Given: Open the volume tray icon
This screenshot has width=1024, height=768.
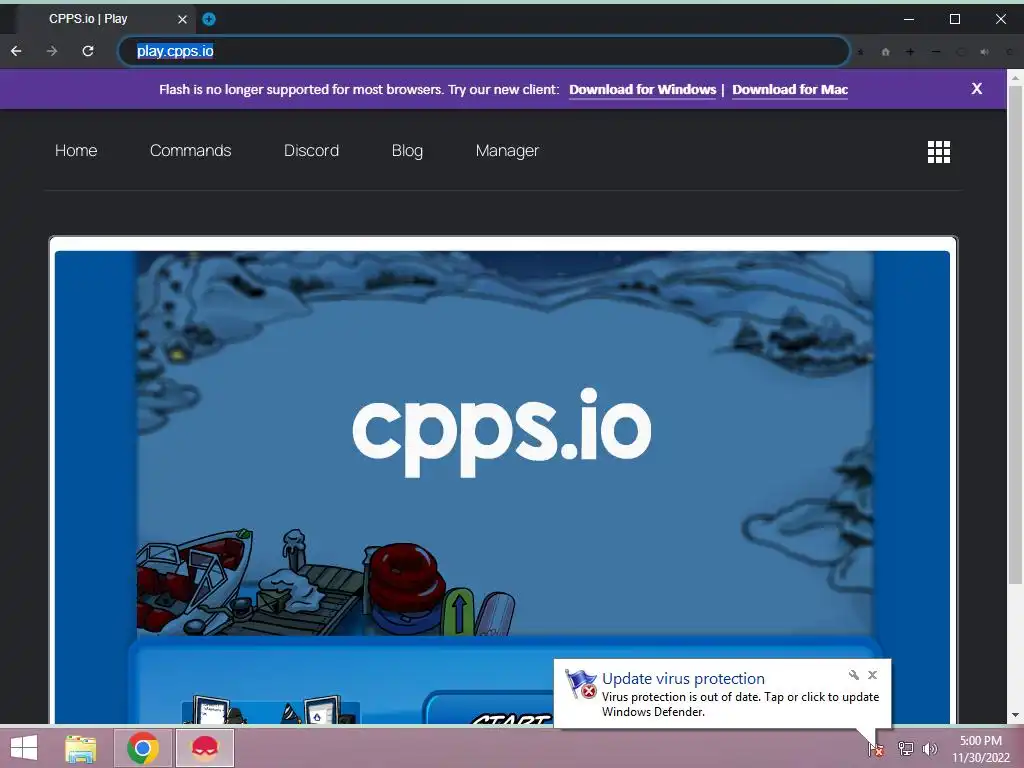Looking at the screenshot, I should (x=930, y=749).
